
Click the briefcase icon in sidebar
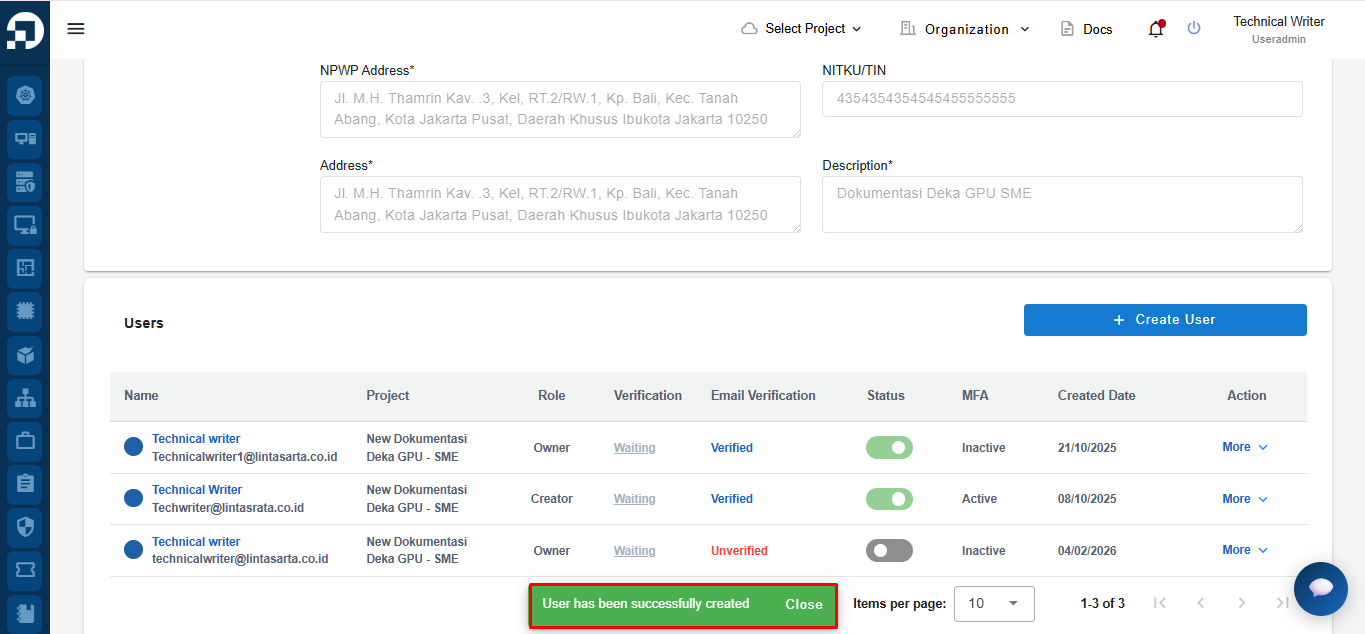click(x=25, y=440)
